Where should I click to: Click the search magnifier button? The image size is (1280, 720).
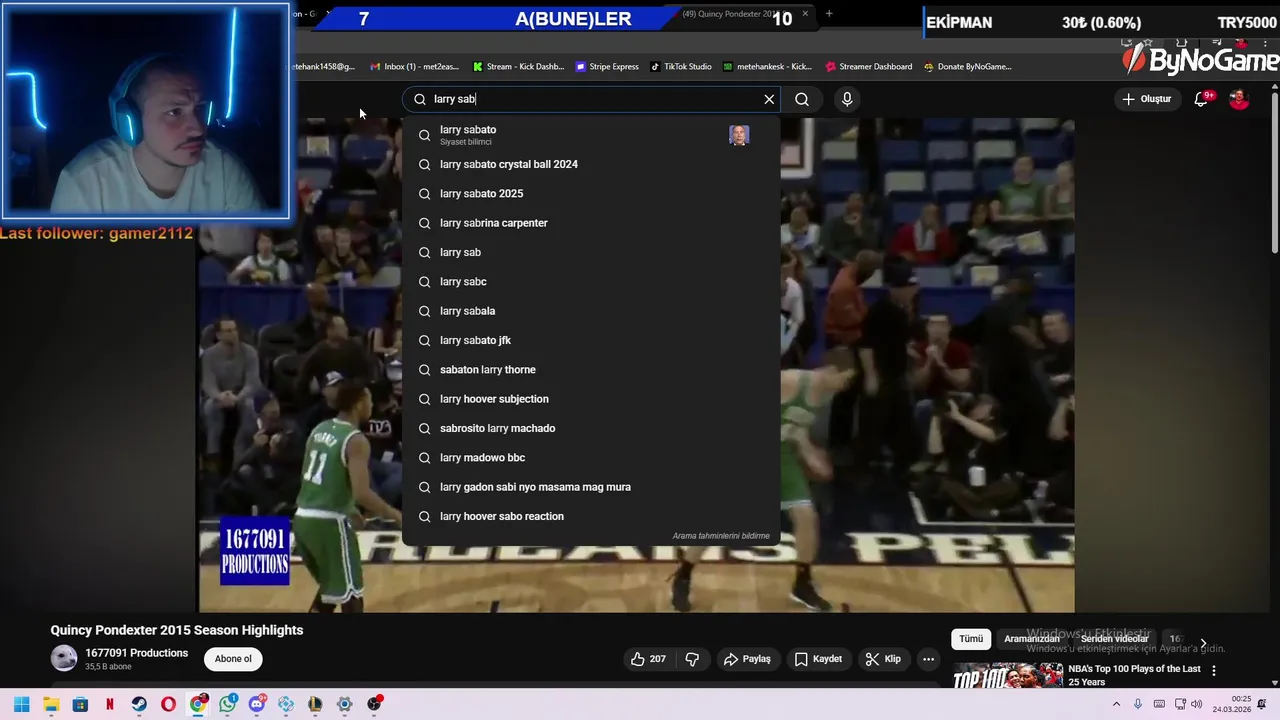point(802,99)
